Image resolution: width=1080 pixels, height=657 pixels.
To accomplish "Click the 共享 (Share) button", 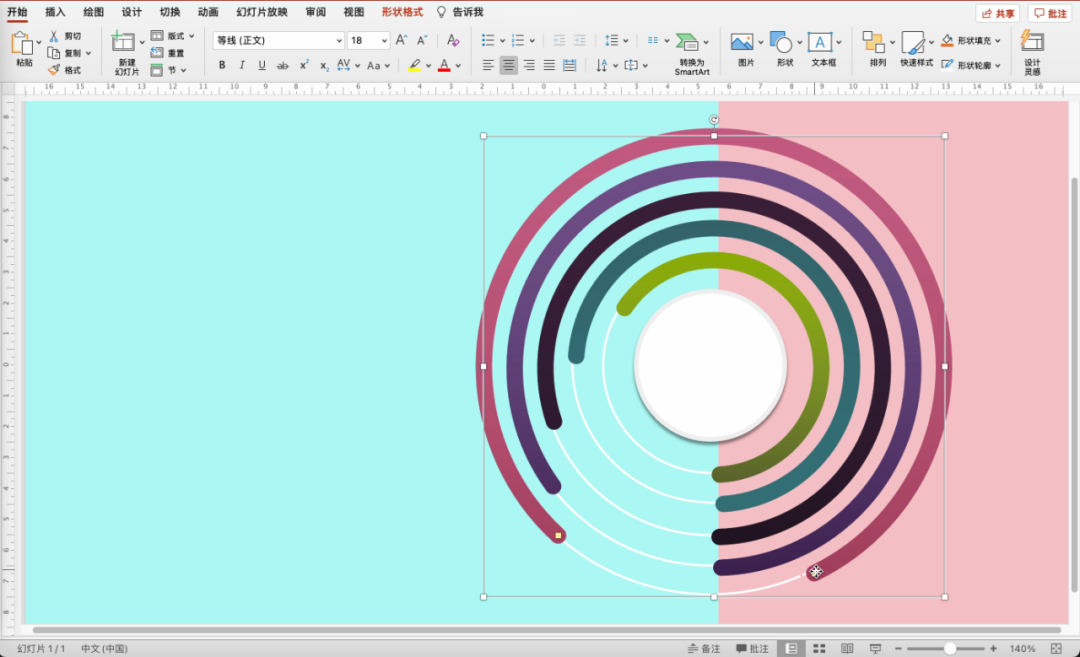I will (997, 13).
